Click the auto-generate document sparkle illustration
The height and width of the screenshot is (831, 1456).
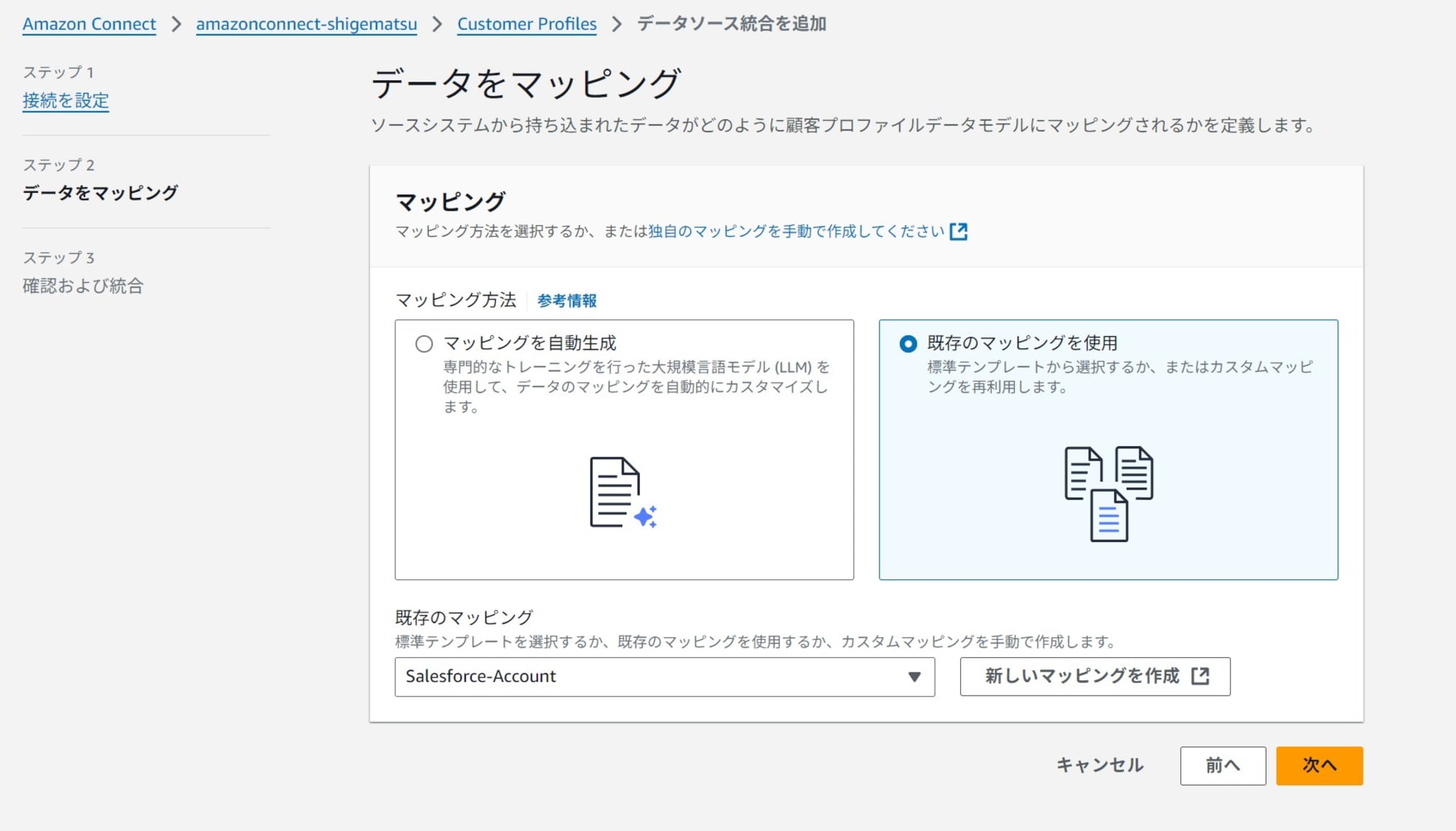pos(623,493)
